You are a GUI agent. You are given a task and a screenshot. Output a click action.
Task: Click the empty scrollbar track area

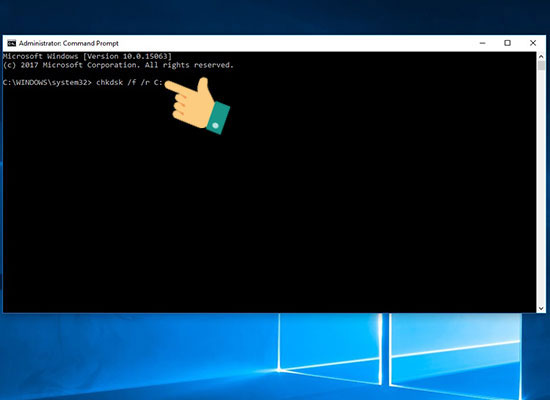point(541,187)
